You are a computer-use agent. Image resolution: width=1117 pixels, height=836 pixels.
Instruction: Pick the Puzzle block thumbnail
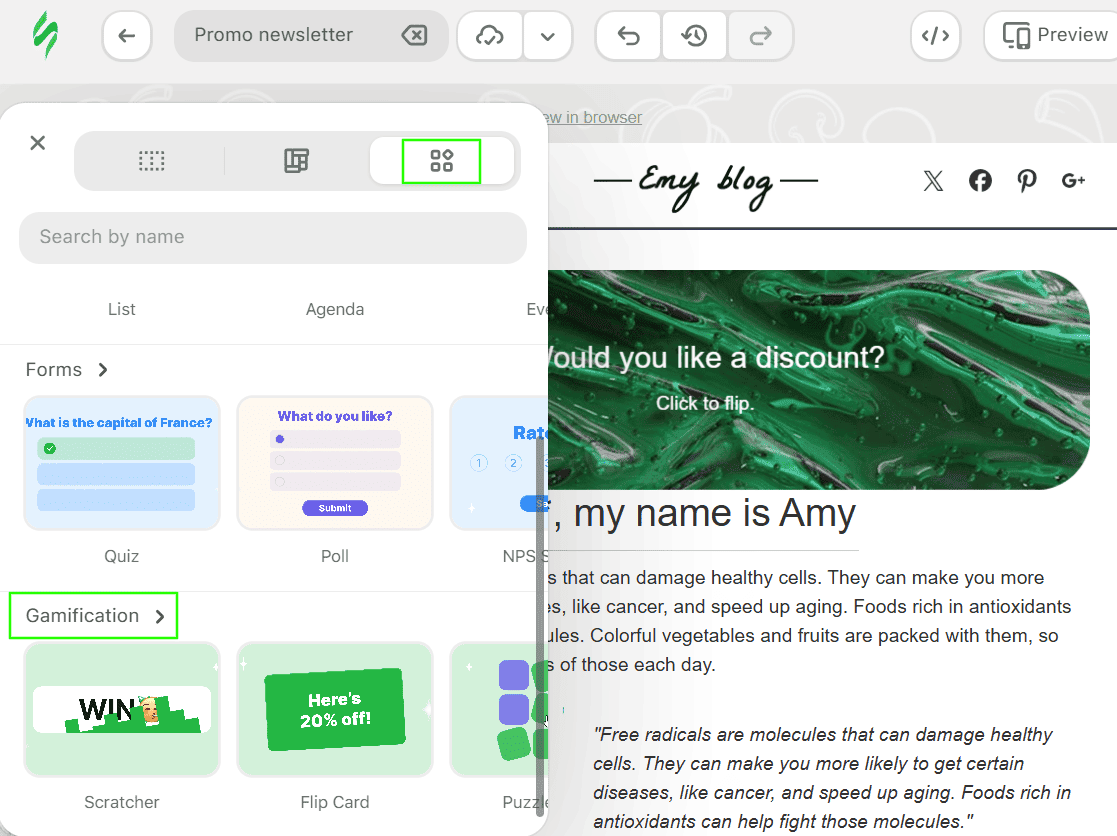click(499, 709)
